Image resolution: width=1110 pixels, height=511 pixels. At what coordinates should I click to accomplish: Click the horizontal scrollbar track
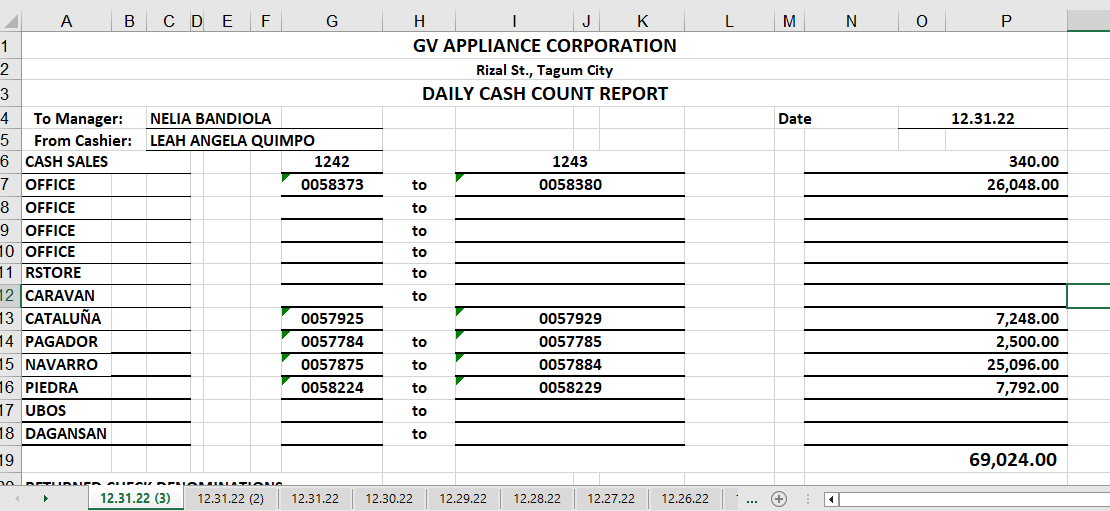click(x=970, y=499)
